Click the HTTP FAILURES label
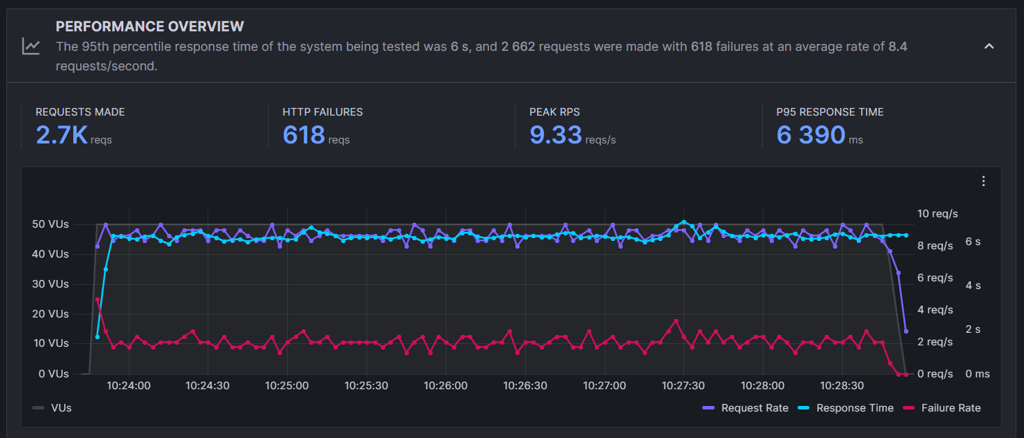The image size is (1024, 438). 323,112
